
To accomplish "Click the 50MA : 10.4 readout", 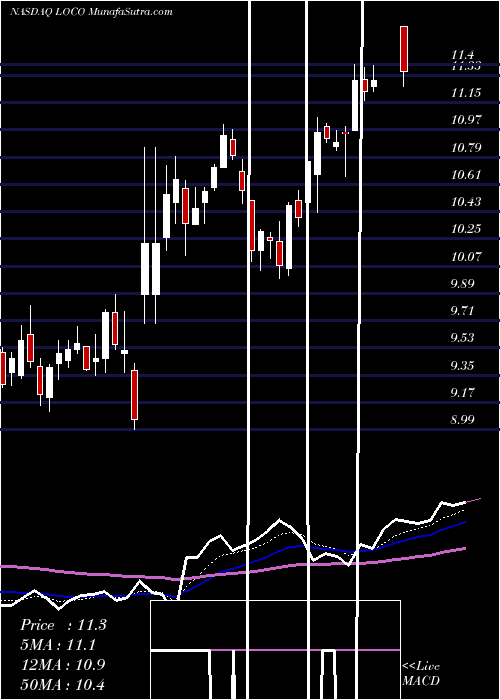I will (63, 685).
